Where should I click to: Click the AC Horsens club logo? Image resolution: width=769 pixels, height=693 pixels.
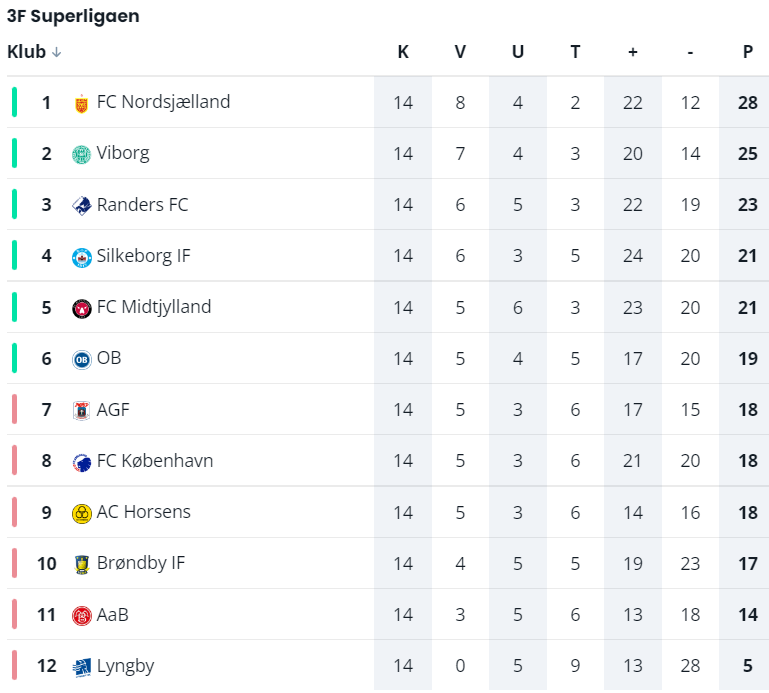coord(82,513)
